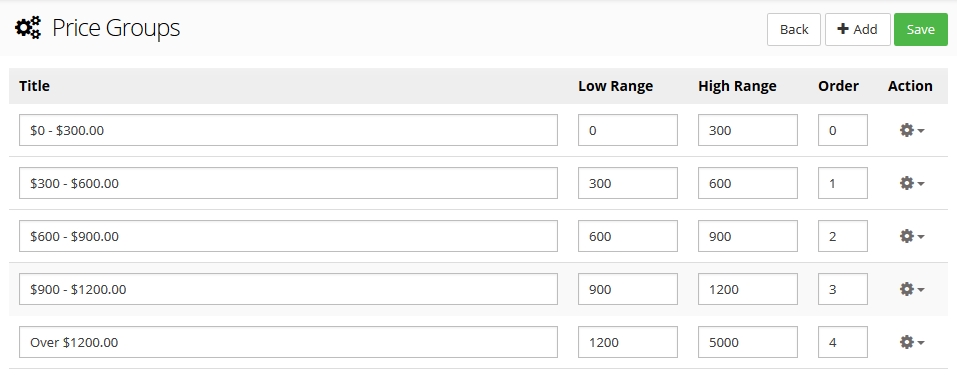Edit the title field 'Over $1200.00'
The image size is (957, 387).
pos(288,342)
